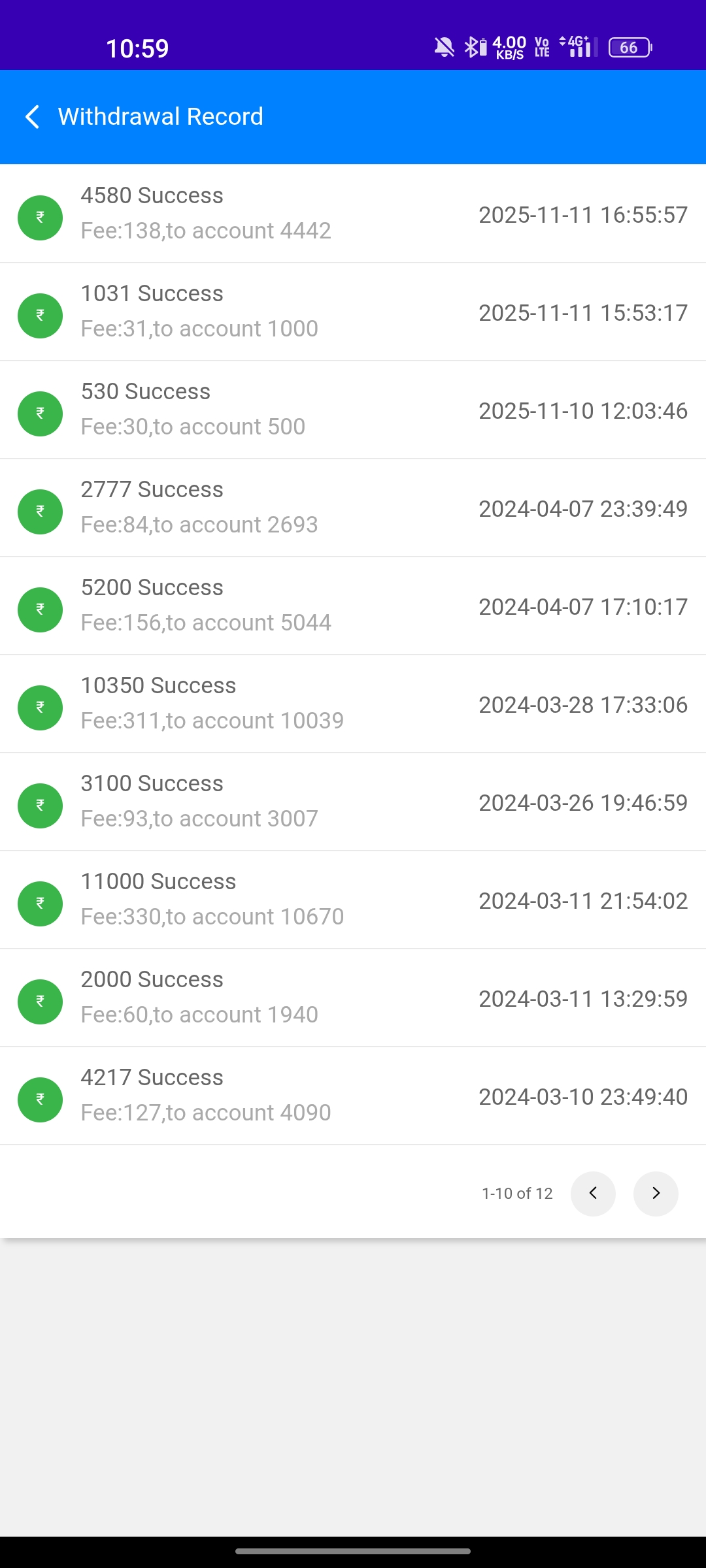Tap the home gesture bar at bottom

353,1551
